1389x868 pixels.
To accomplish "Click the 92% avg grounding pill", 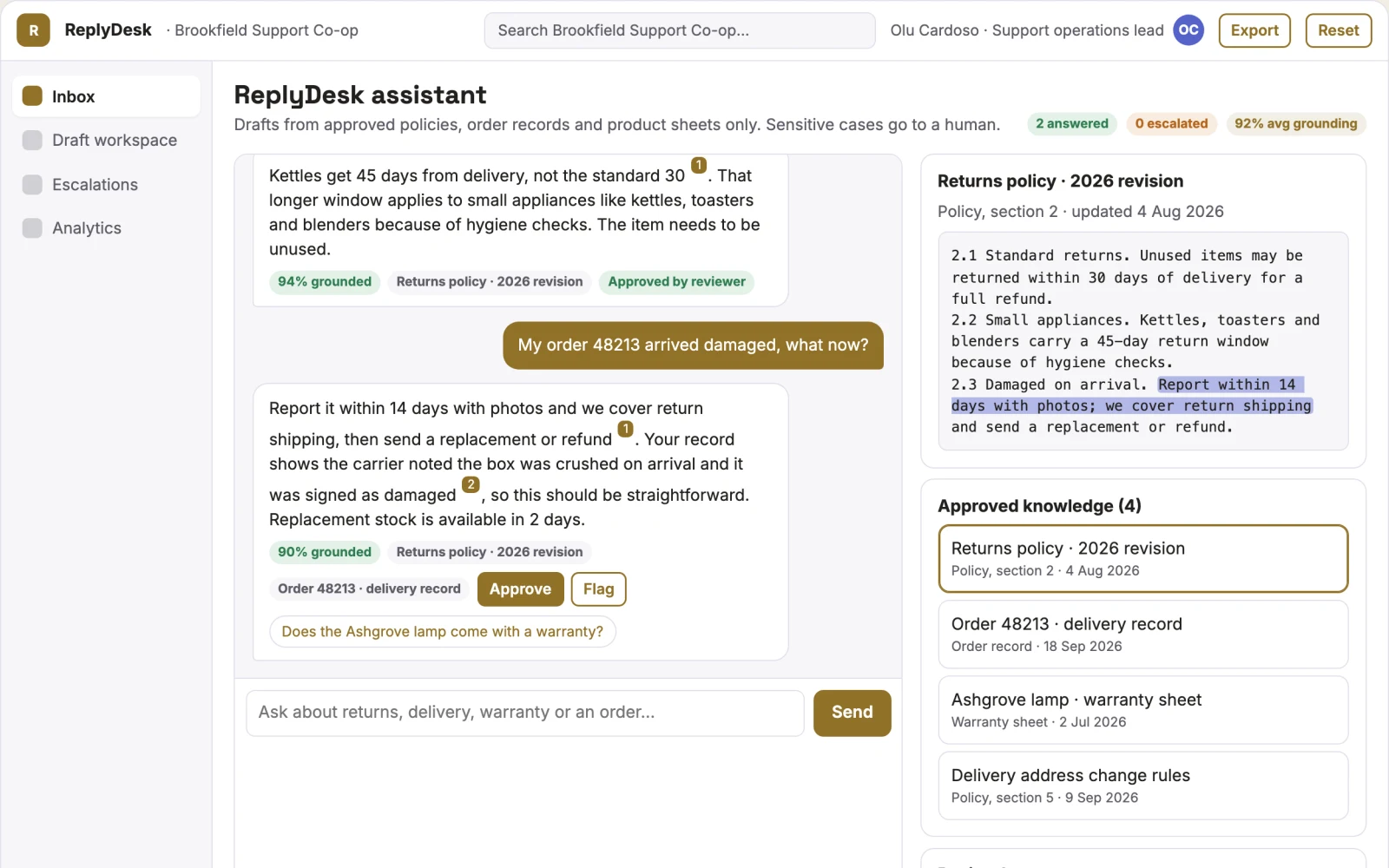I will tap(1295, 124).
